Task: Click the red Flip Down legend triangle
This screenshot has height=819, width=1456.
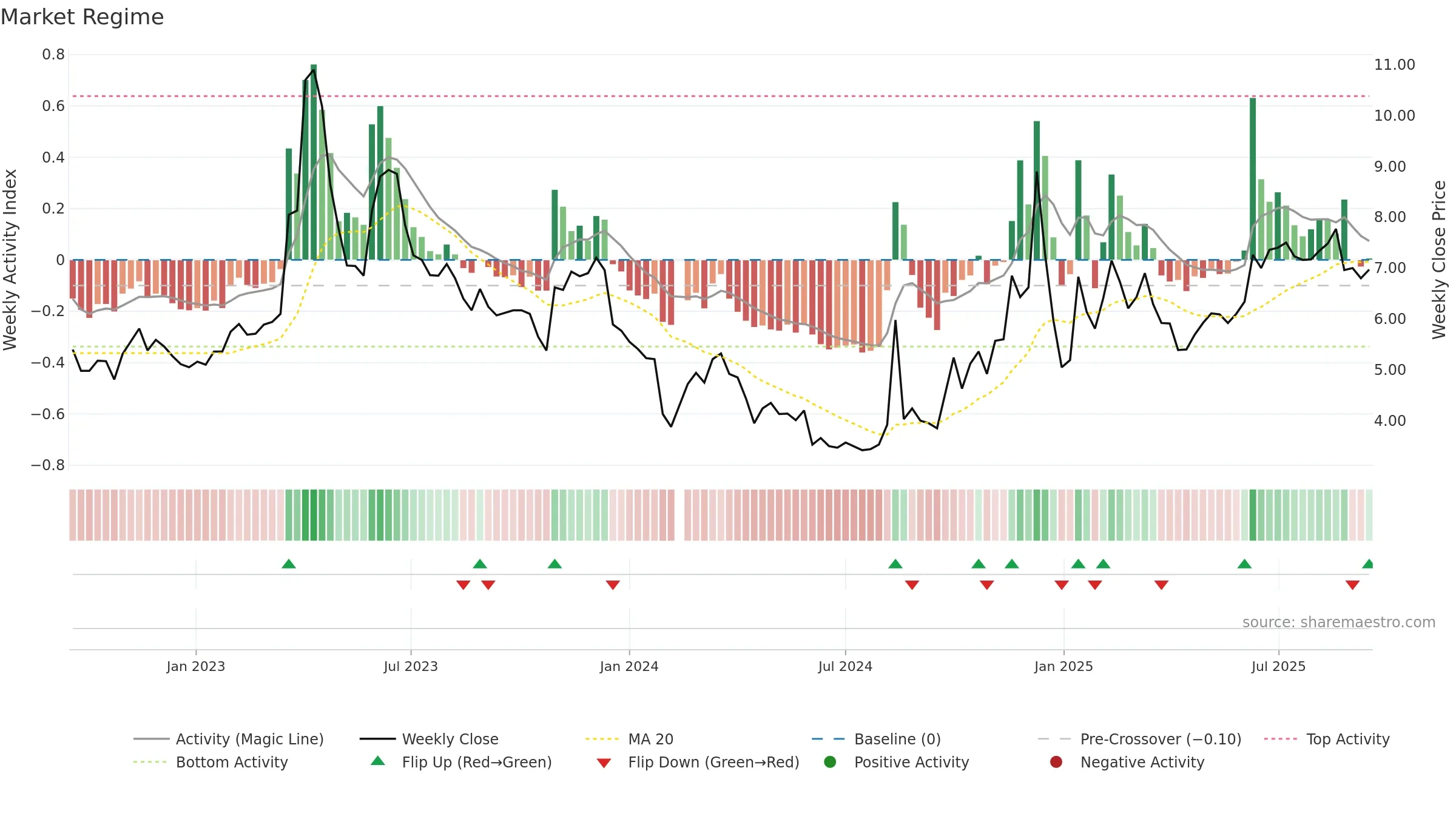Action: pos(604,763)
